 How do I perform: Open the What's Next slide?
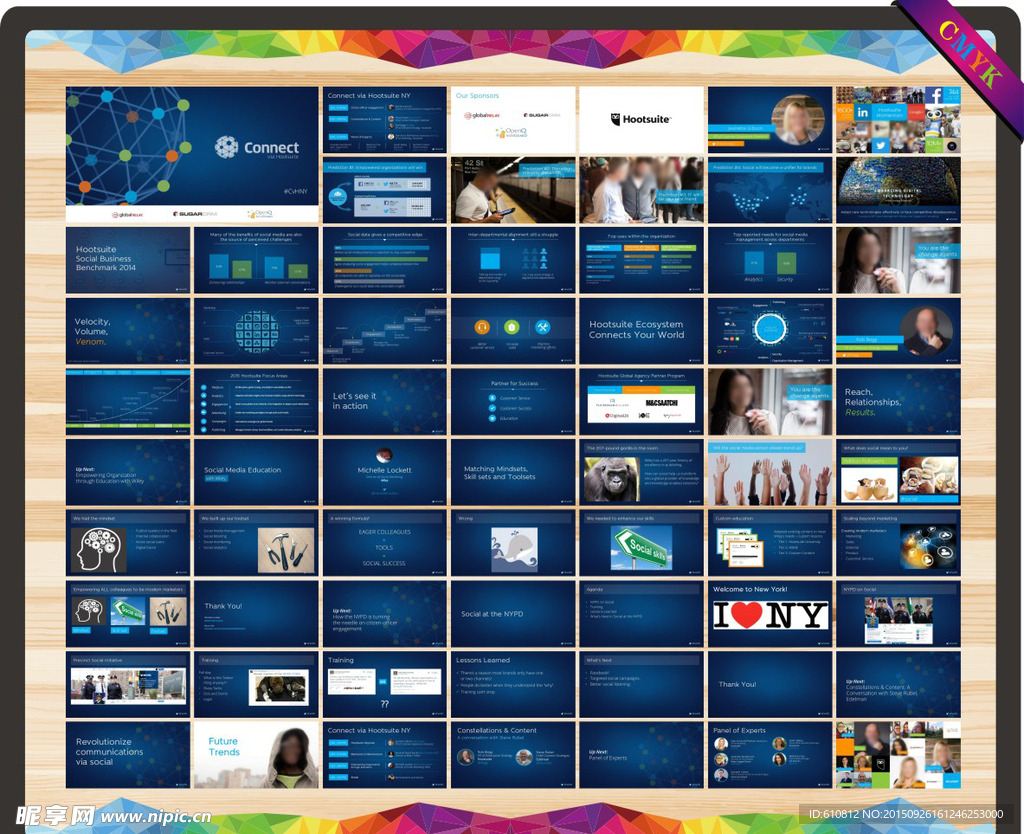(641, 684)
